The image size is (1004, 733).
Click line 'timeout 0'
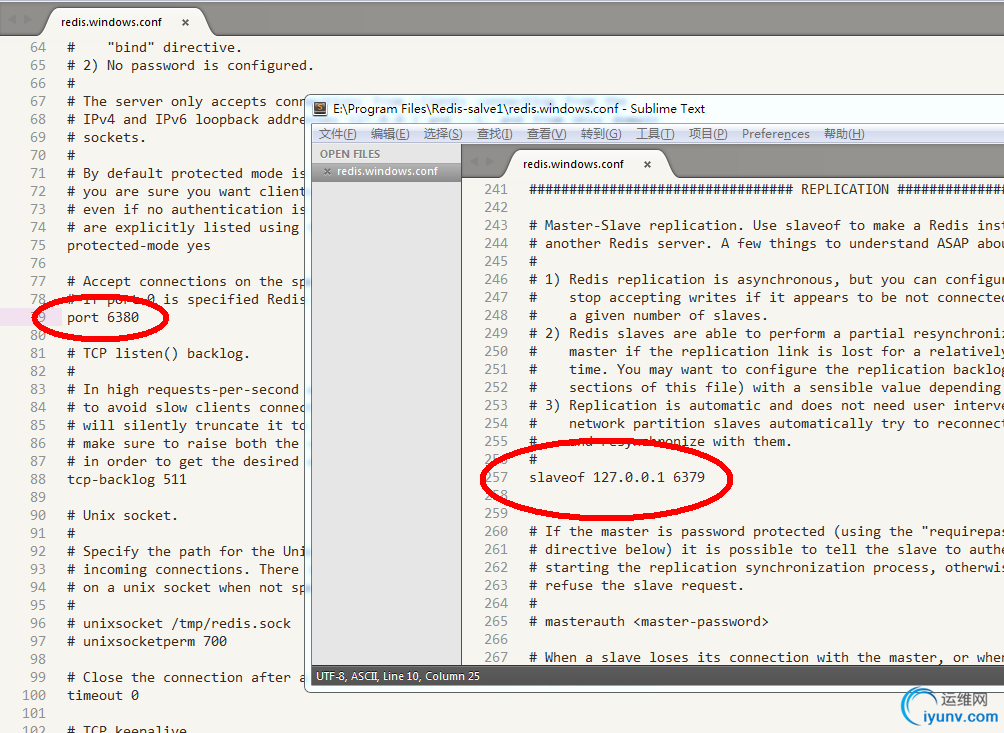pyautogui.click(x=102, y=696)
